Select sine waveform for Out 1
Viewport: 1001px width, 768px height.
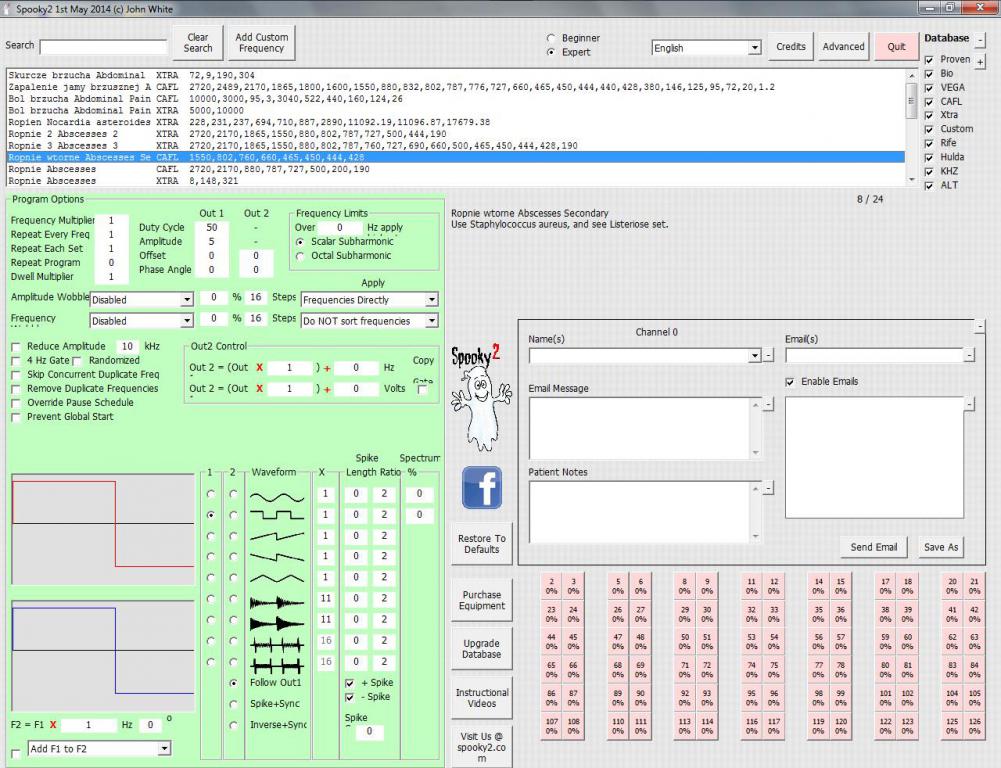(211, 494)
